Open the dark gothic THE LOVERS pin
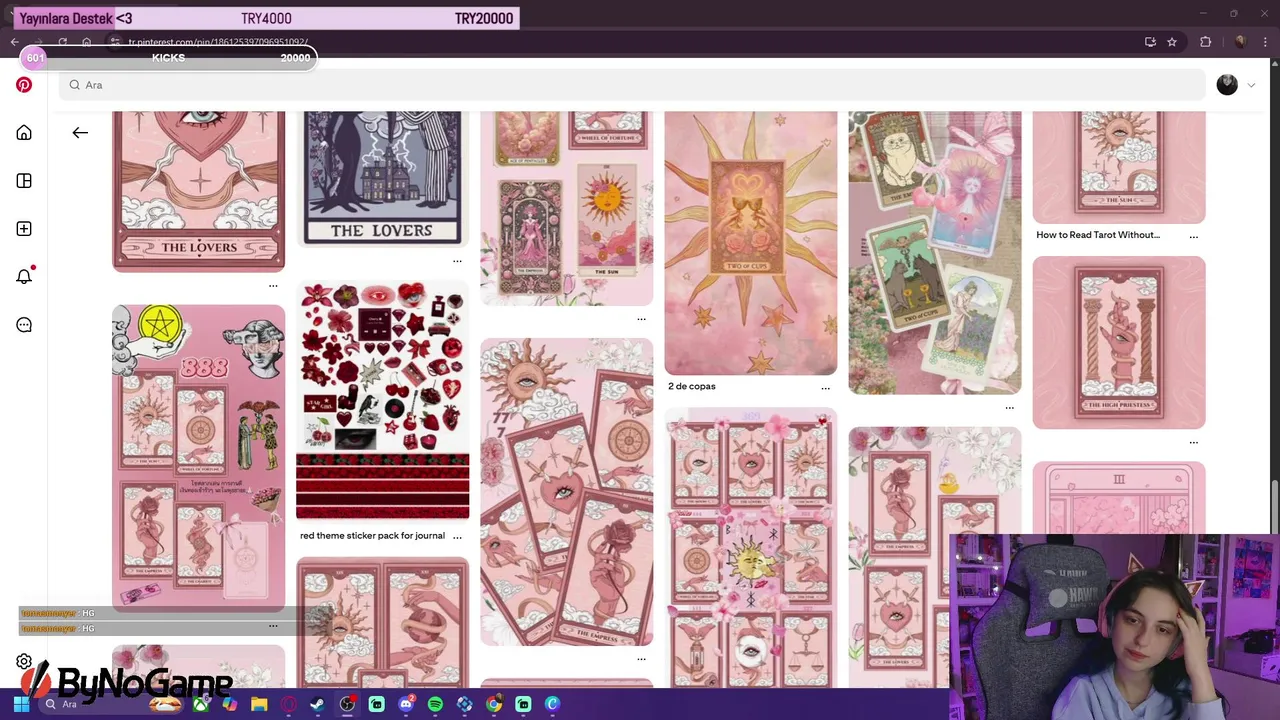 click(382, 179)
